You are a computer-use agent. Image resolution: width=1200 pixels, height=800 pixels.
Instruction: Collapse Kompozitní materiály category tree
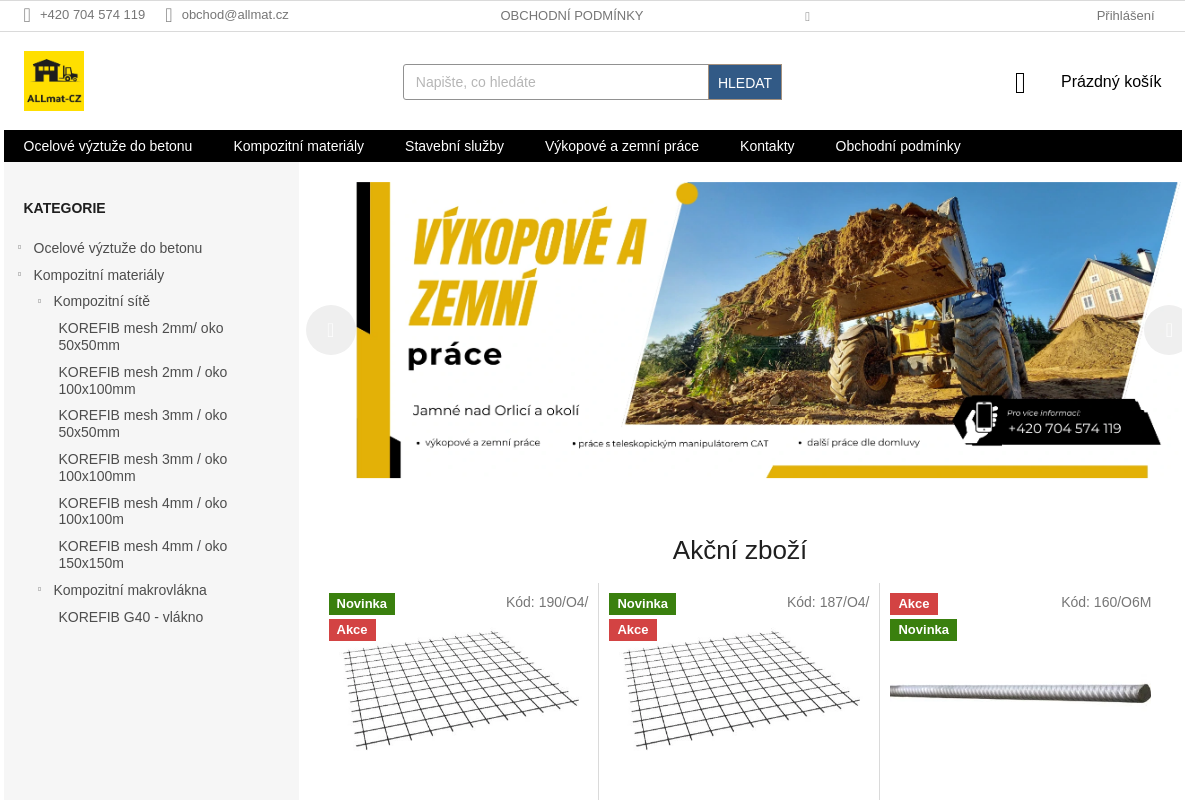tap(19, 274)
